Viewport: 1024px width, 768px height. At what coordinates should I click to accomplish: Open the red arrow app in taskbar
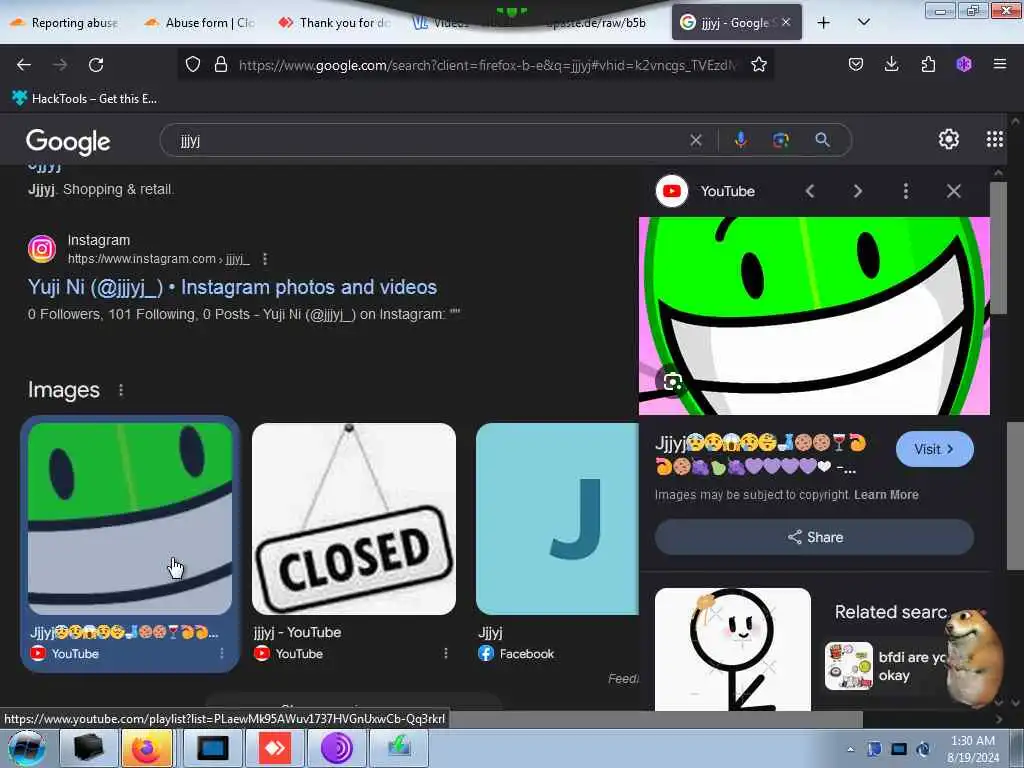coord(274,748)
